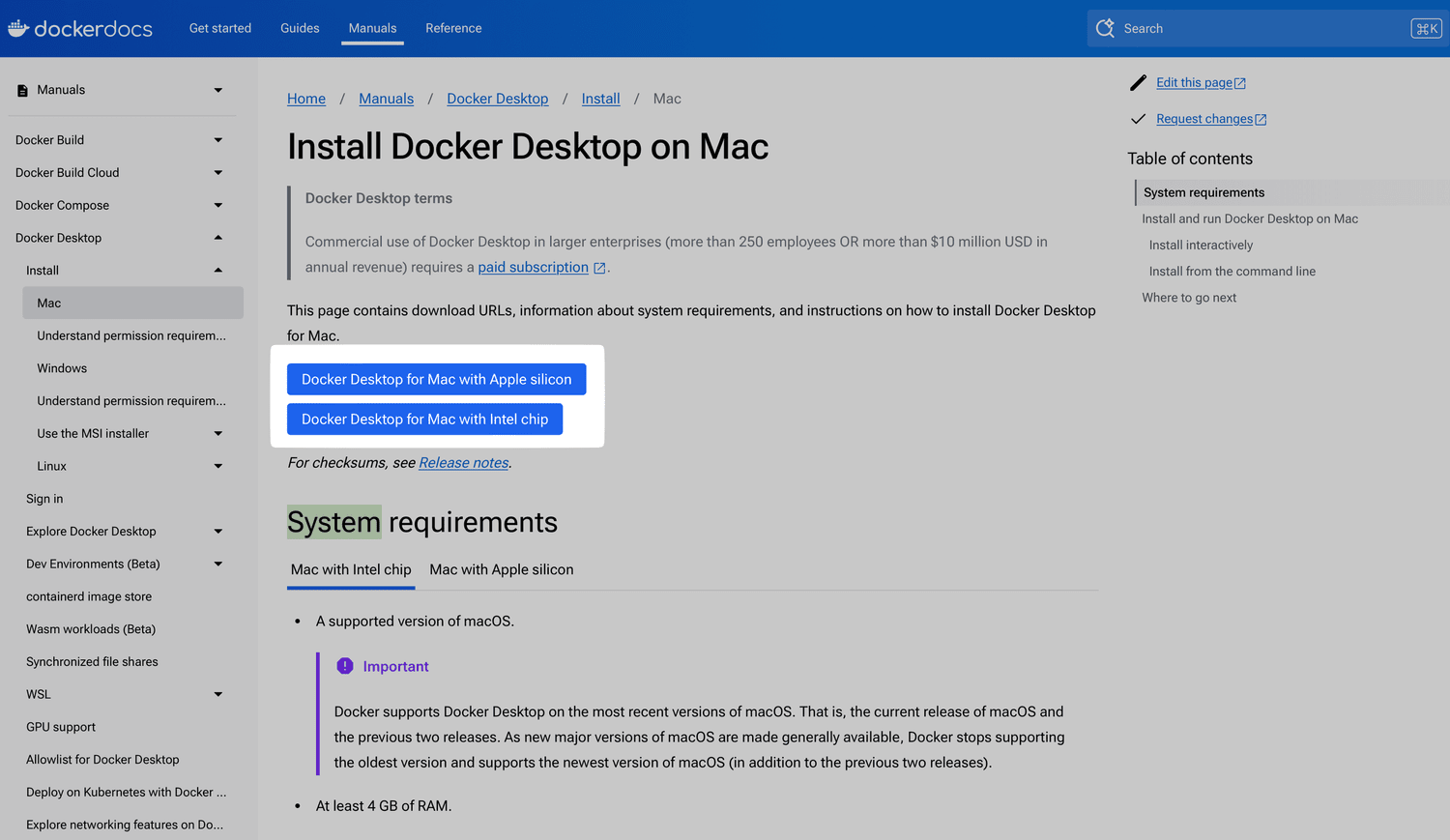Click the Search input field
1450x840 pixels.
[x=1266, y=29]
